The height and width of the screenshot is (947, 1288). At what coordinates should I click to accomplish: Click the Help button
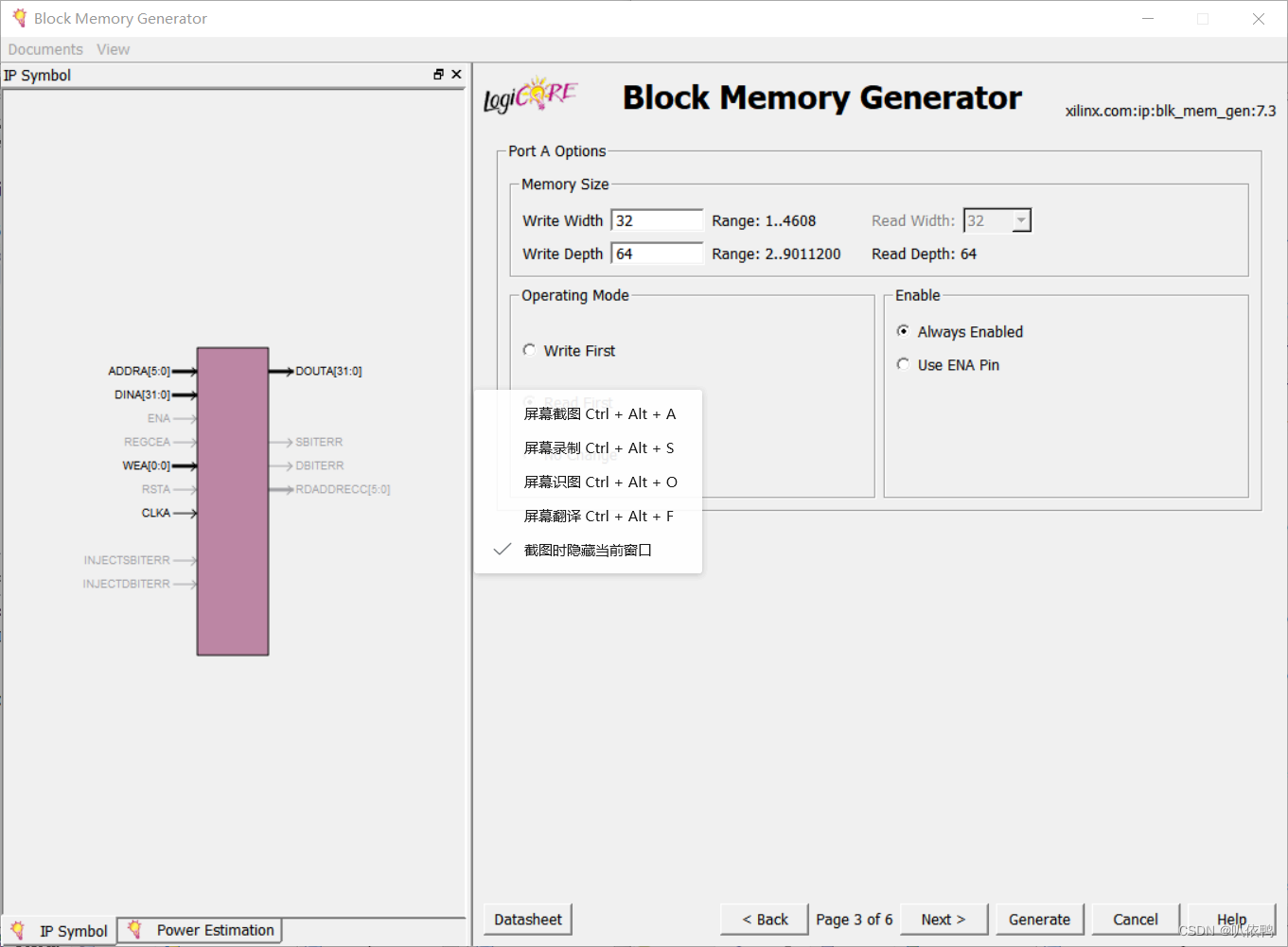coord(1231,920)
